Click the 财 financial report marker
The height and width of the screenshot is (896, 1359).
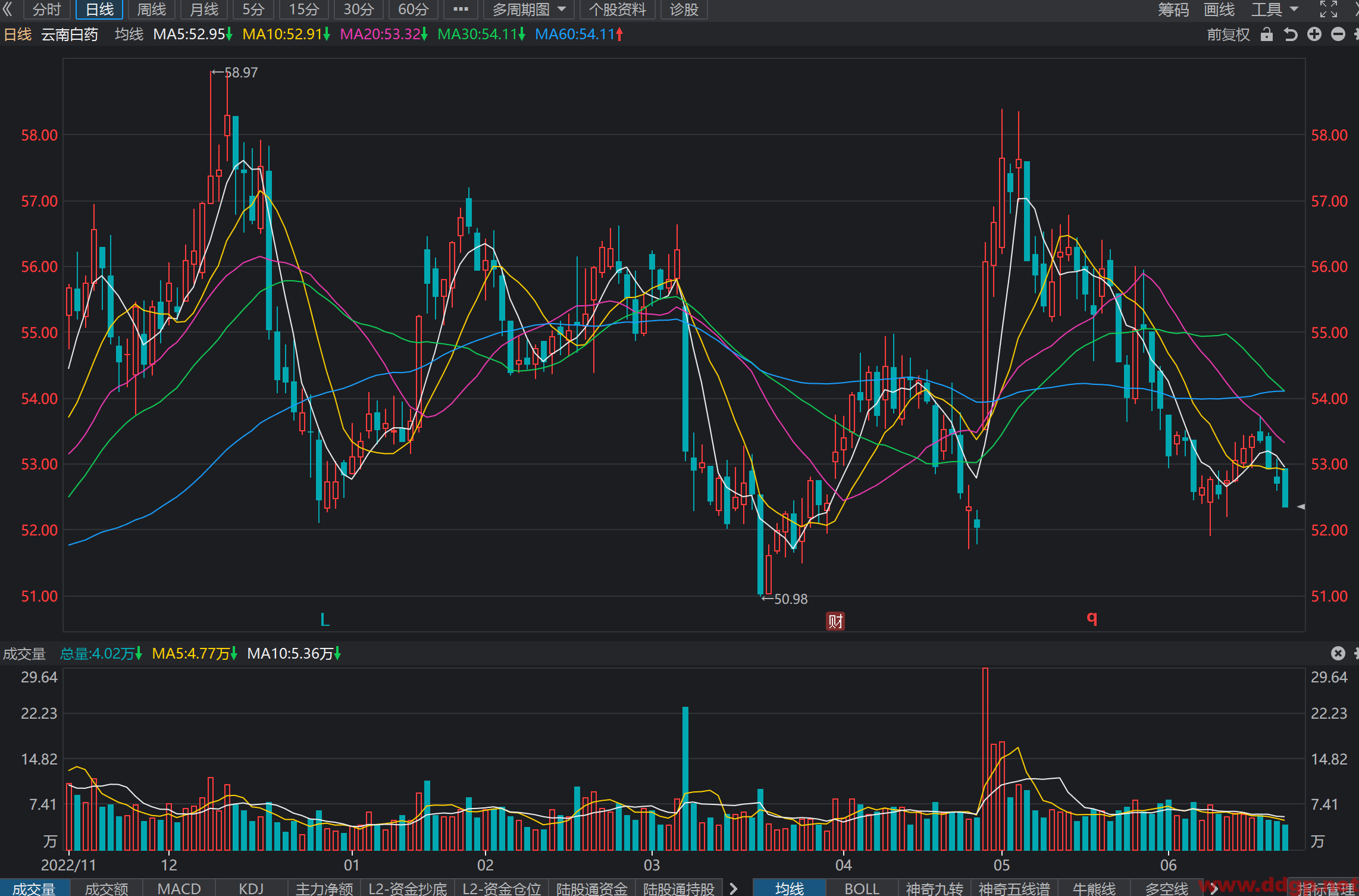pyautogui.click(x=835, y=621)
